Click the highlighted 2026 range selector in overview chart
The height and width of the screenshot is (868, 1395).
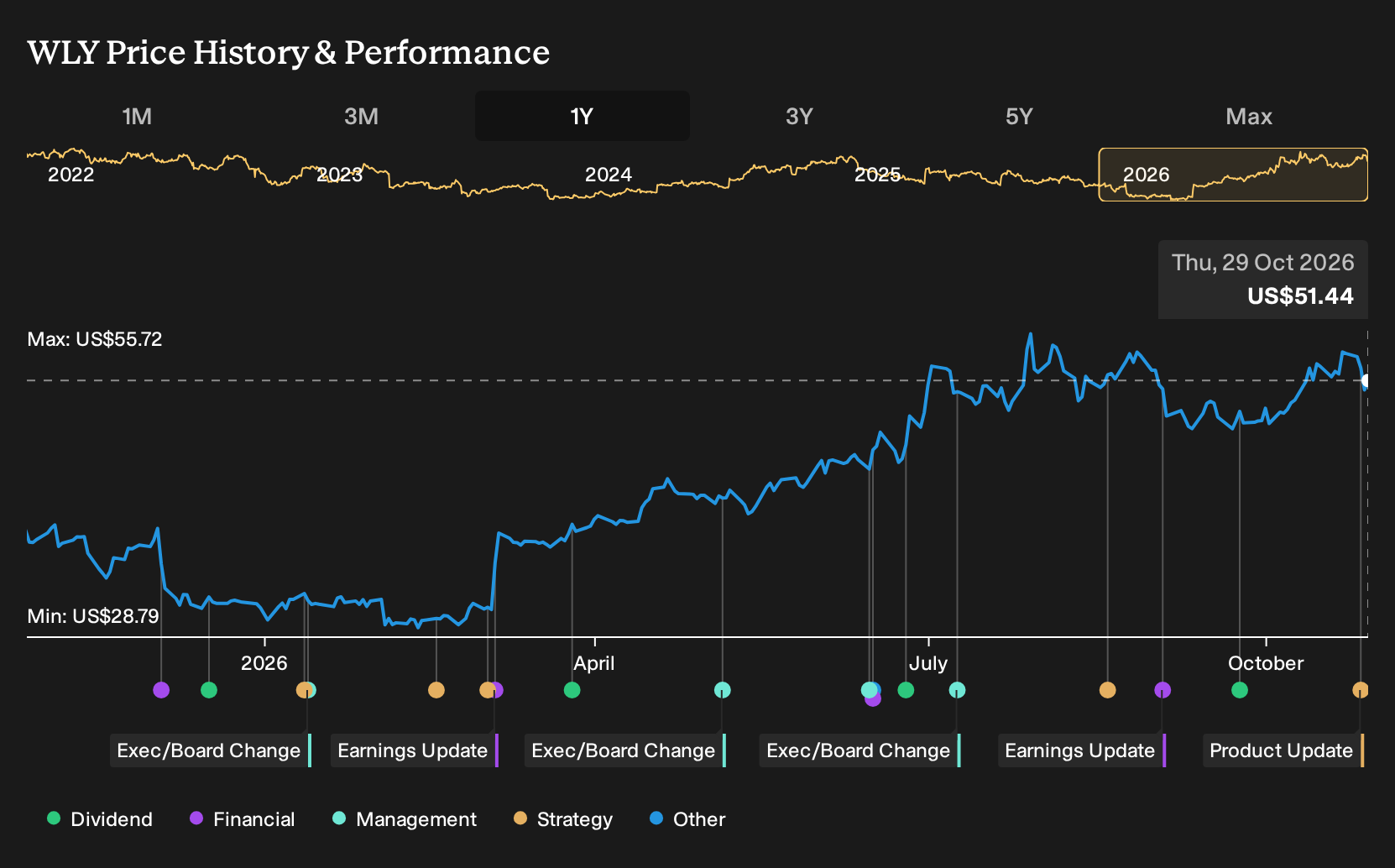point(1233,175)
